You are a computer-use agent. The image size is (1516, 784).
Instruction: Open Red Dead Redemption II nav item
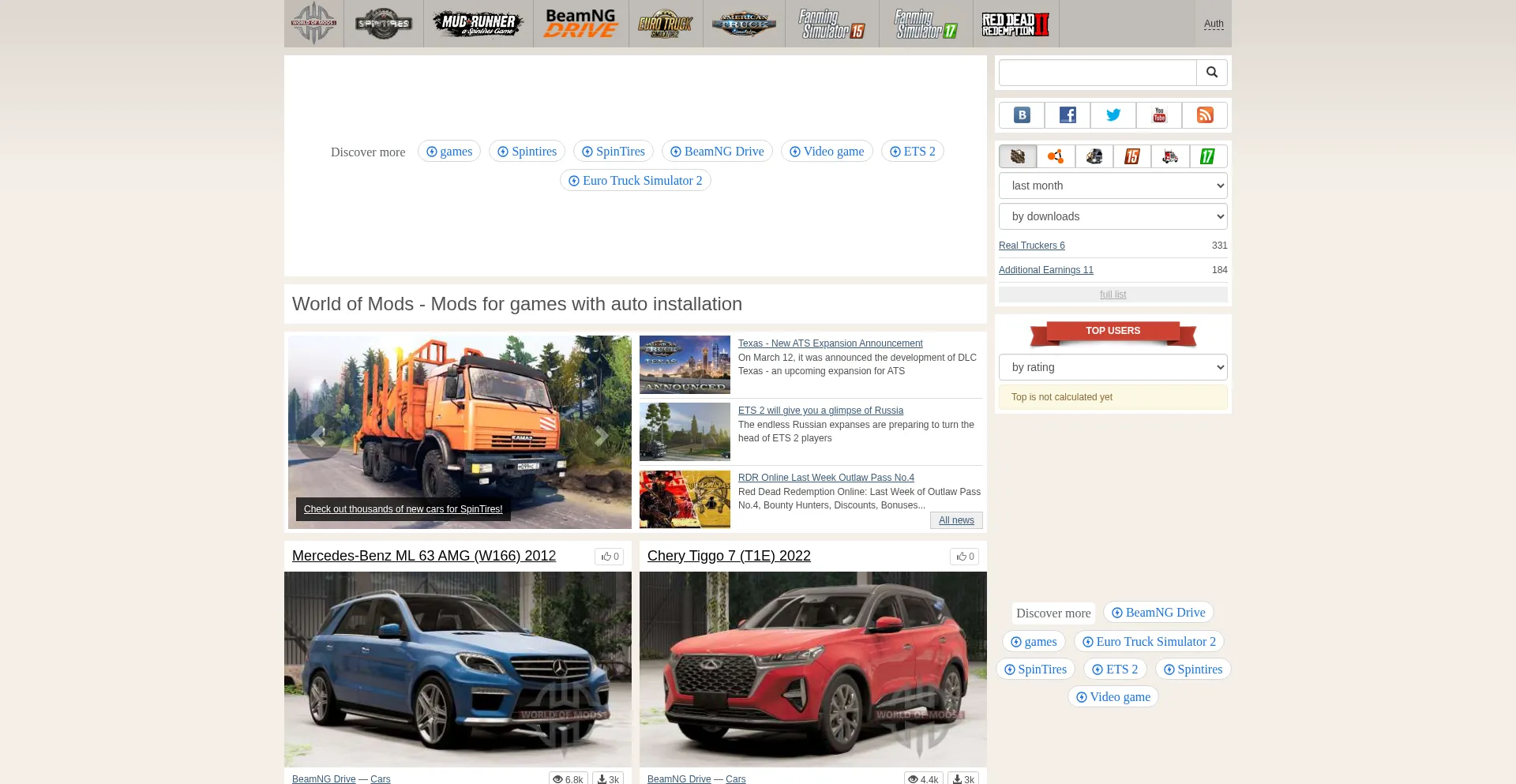1015,24
